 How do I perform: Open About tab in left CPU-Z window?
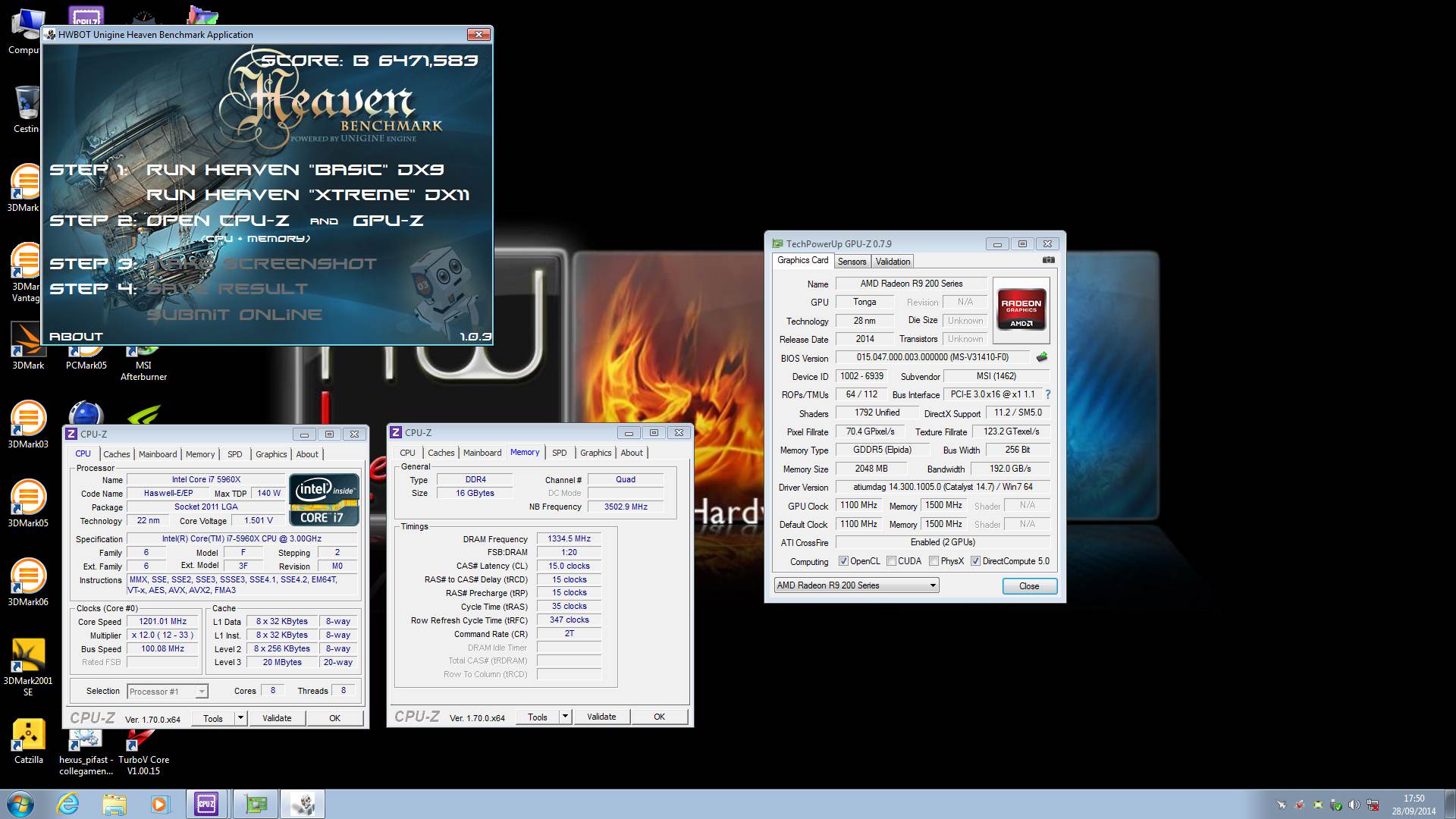(307, 454)
